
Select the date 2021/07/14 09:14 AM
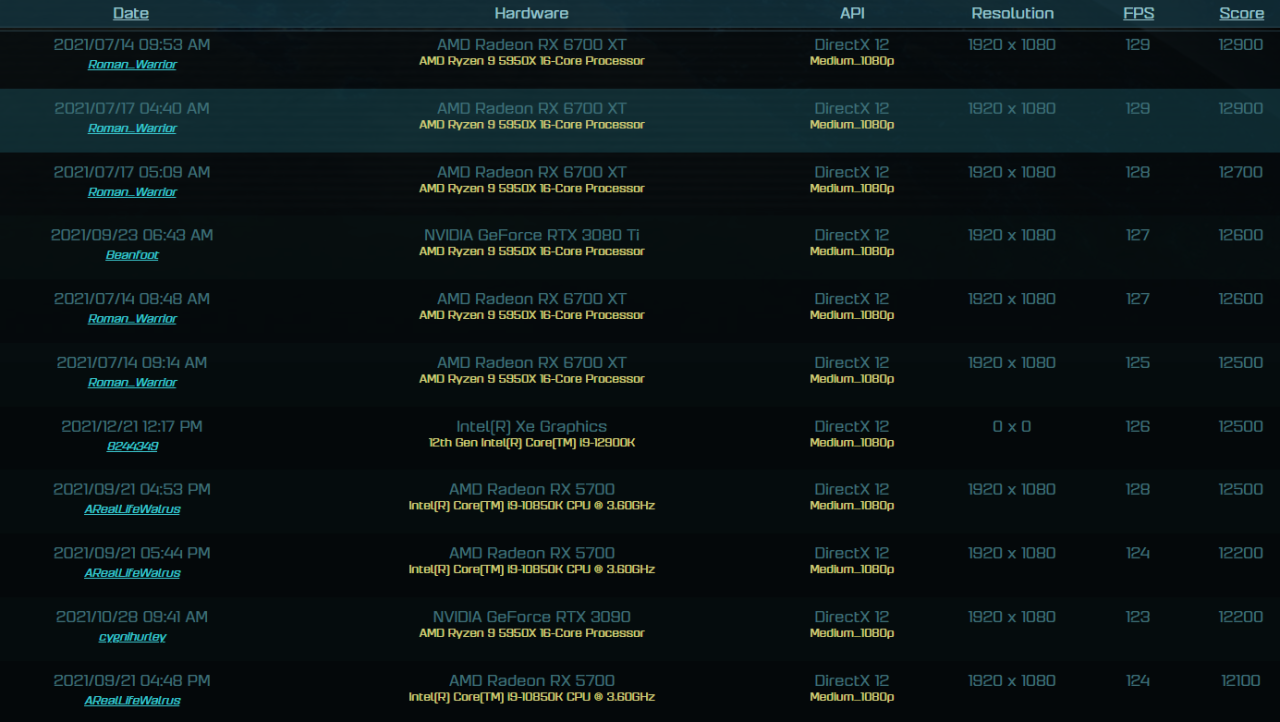click(x=132, y=362)
